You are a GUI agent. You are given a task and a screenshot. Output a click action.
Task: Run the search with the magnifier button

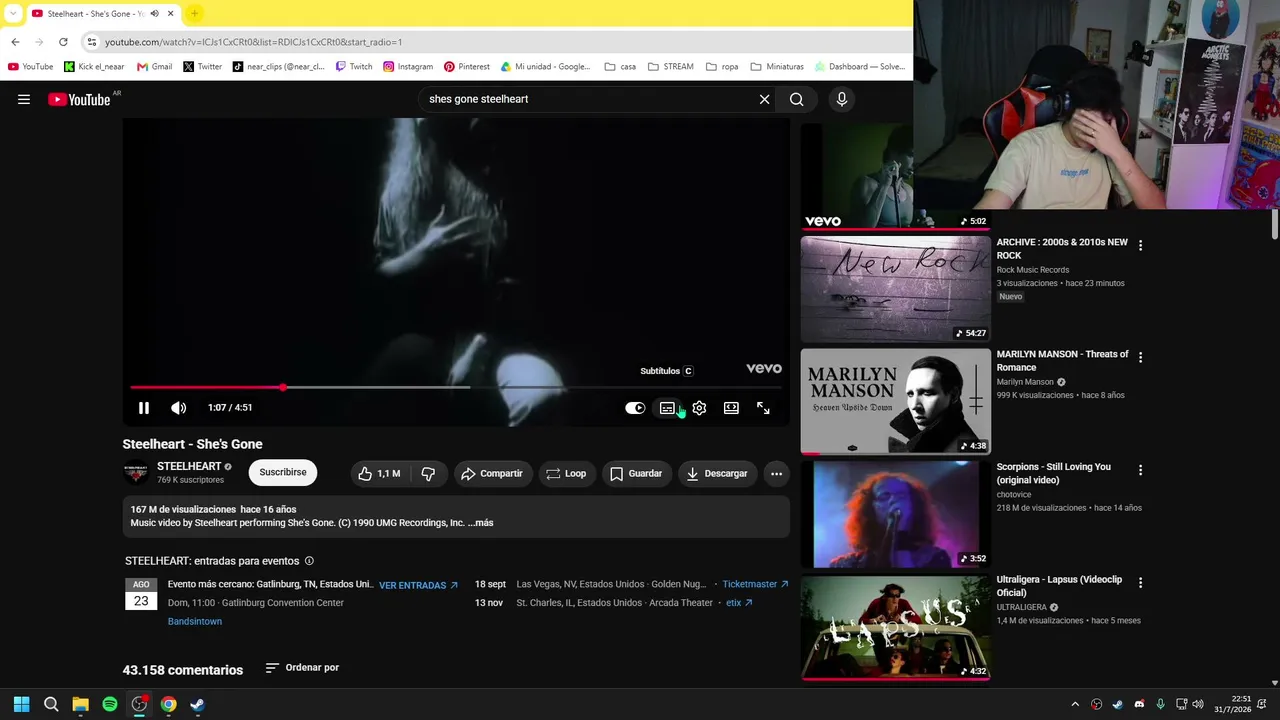tap(796, 99)
